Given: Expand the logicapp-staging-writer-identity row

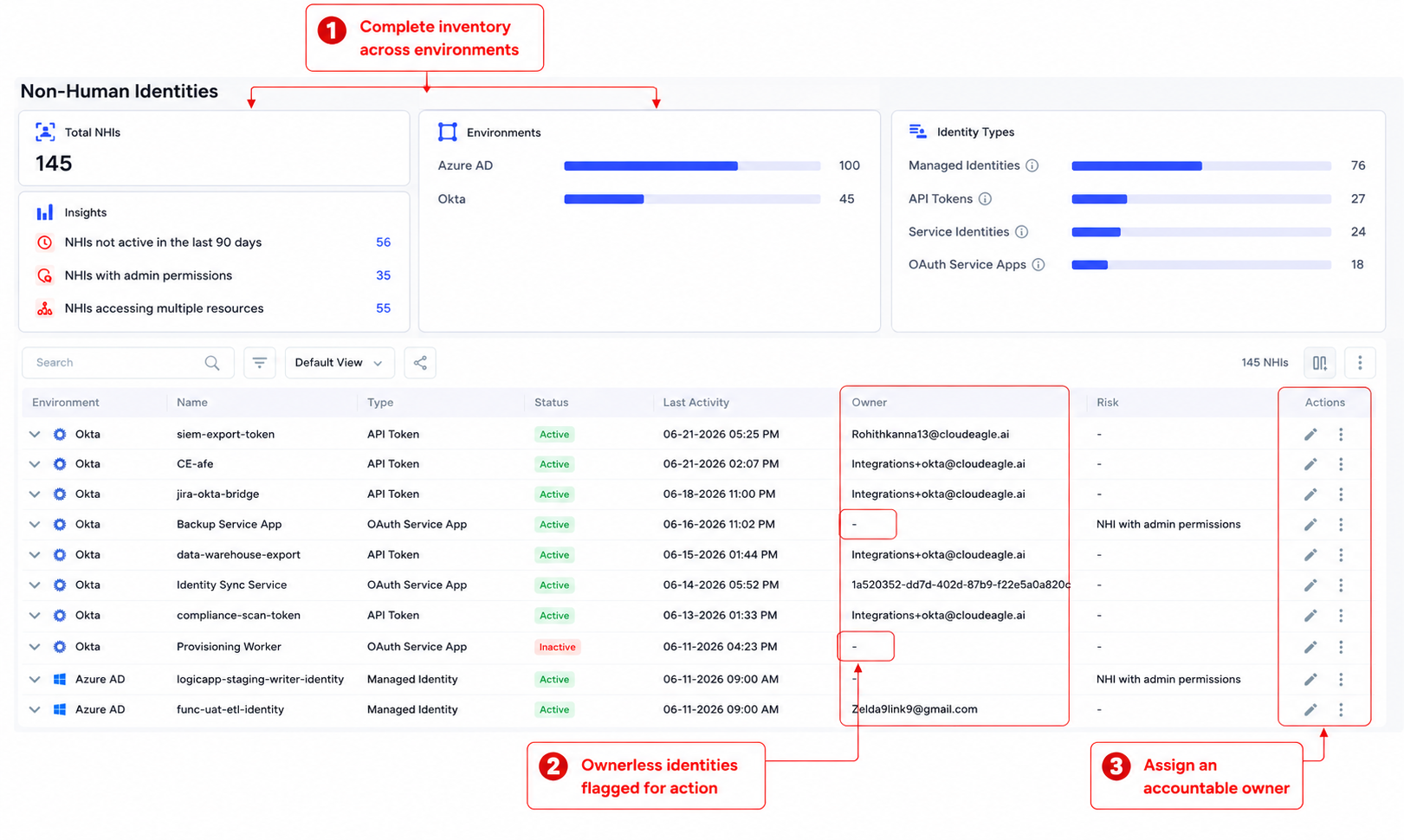Looking at the screenshot, I should pyautogui.click(x=35, y=680).
